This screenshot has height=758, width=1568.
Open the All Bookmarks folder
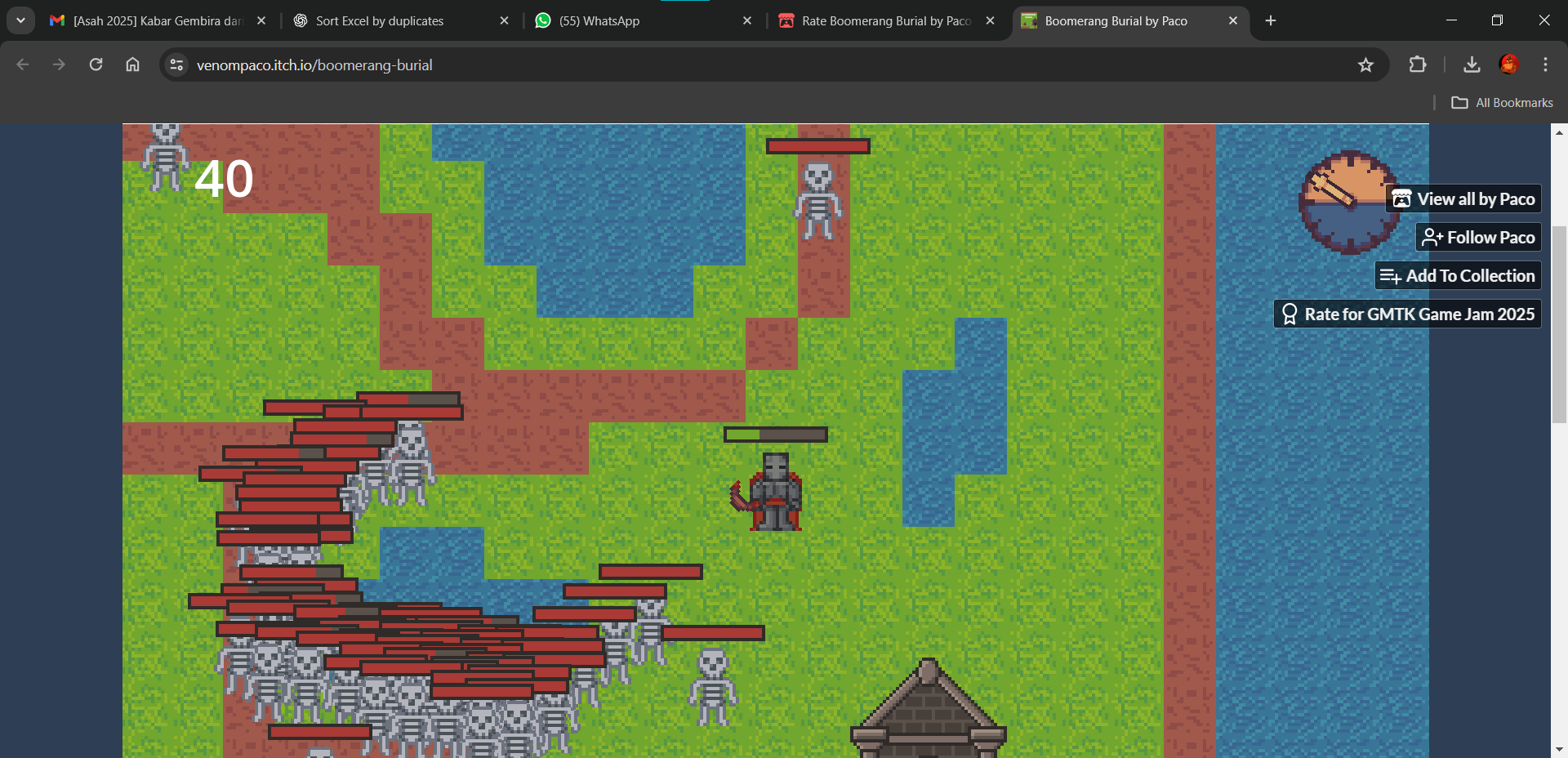click(x=1502, y=102)
